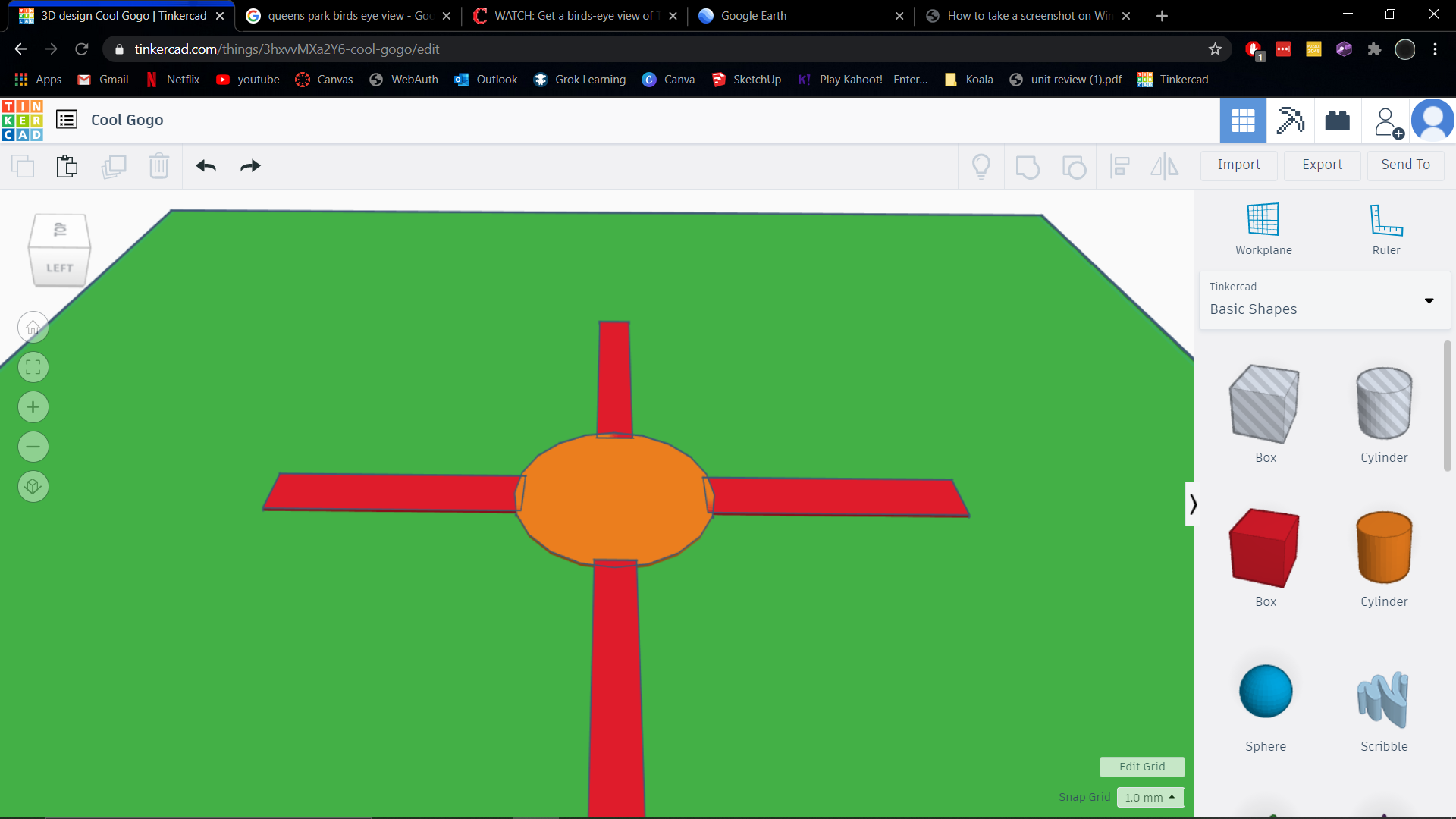Image resolution: width=1456 pixels, height=819 pixels.
Task: Click the Fit all in view icon
Action: tap(33, 368)
